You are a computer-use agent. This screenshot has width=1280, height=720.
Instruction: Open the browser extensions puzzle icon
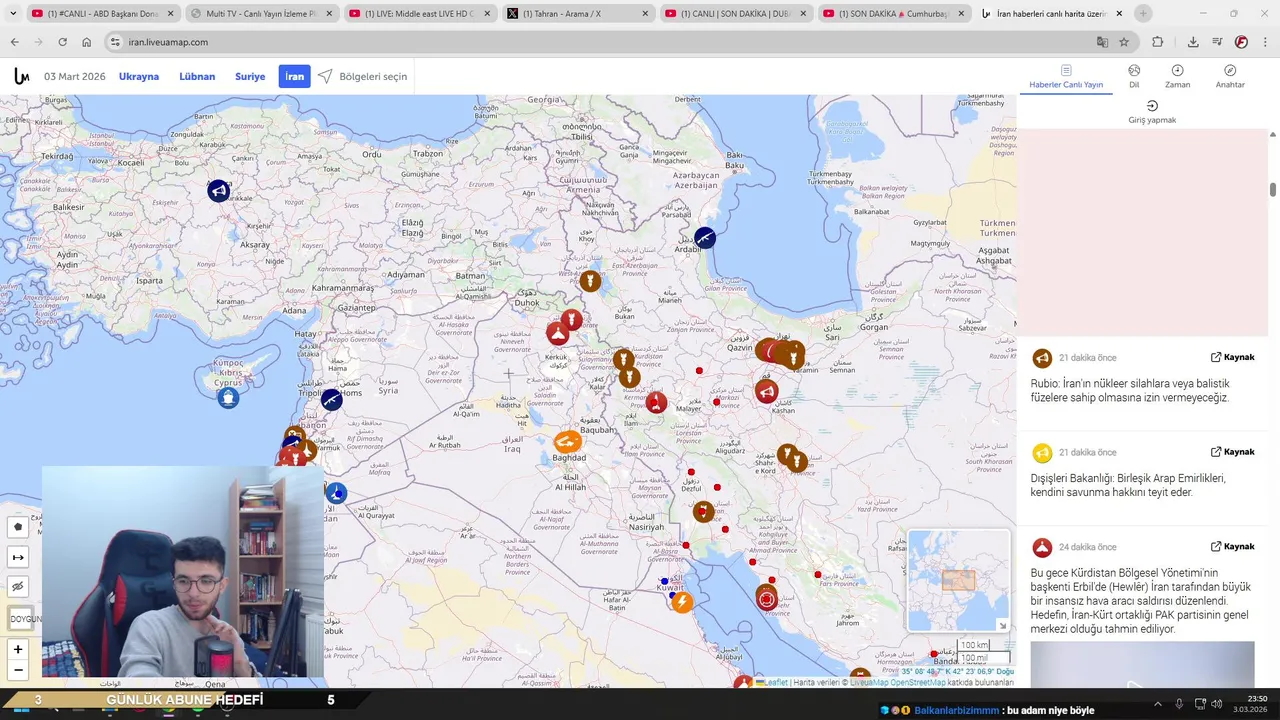[1158, 42]
